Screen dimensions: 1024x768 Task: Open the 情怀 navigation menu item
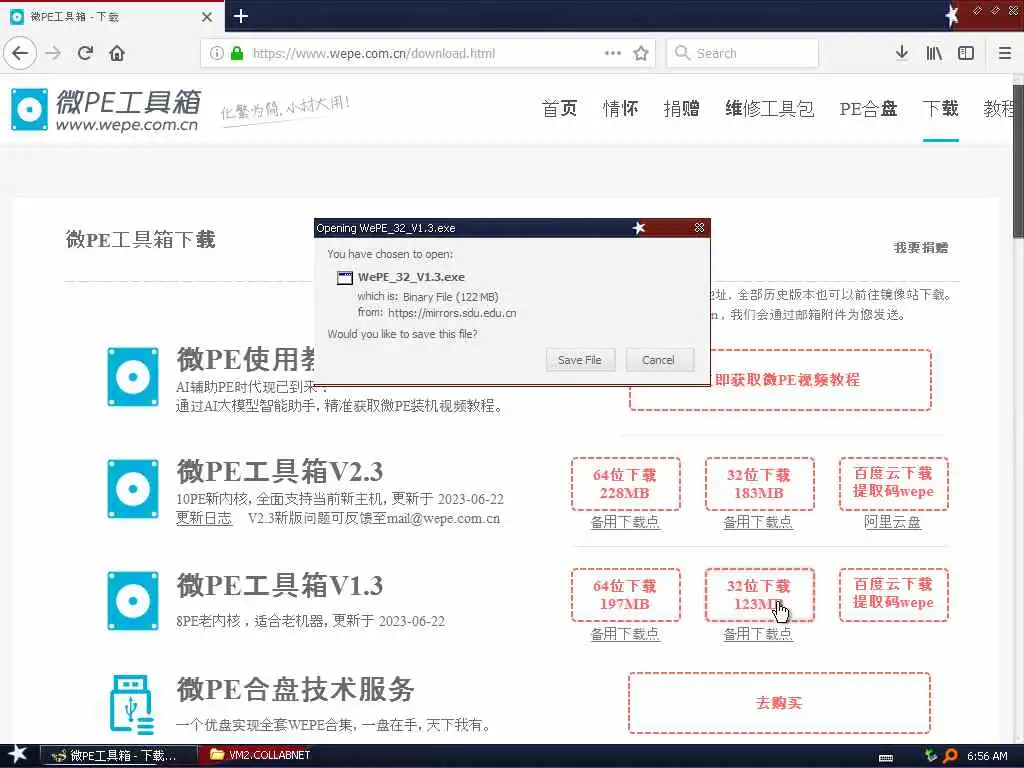[620, 108]
